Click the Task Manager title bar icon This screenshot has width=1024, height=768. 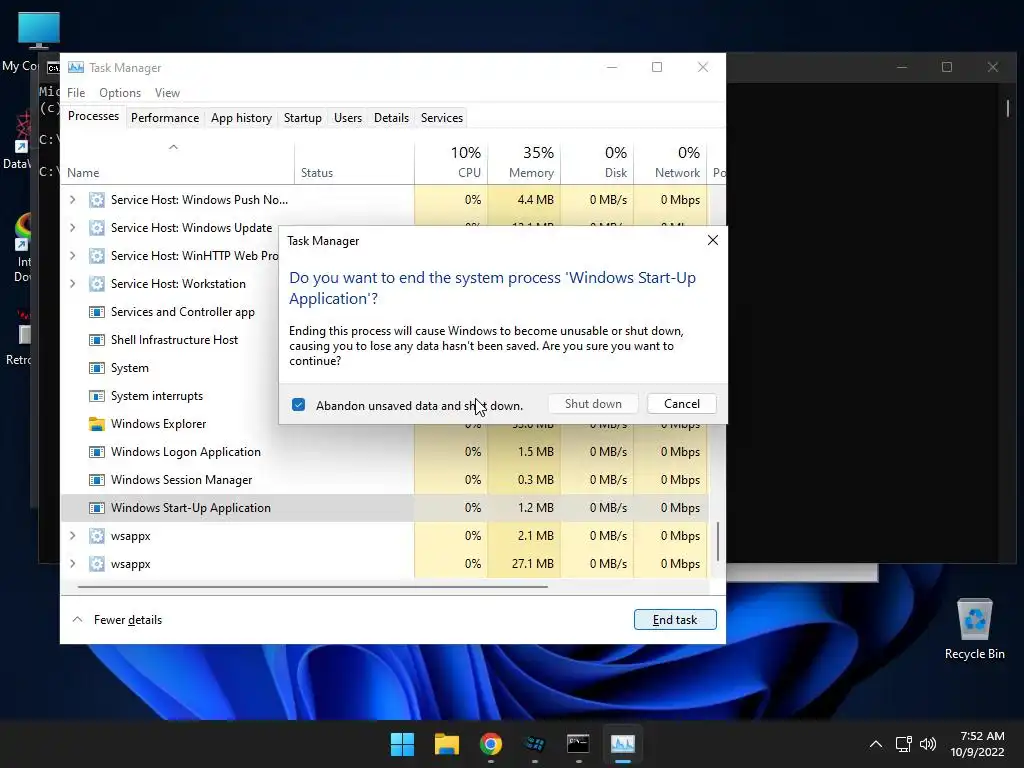pyautogui.click(x=76, y=67)
